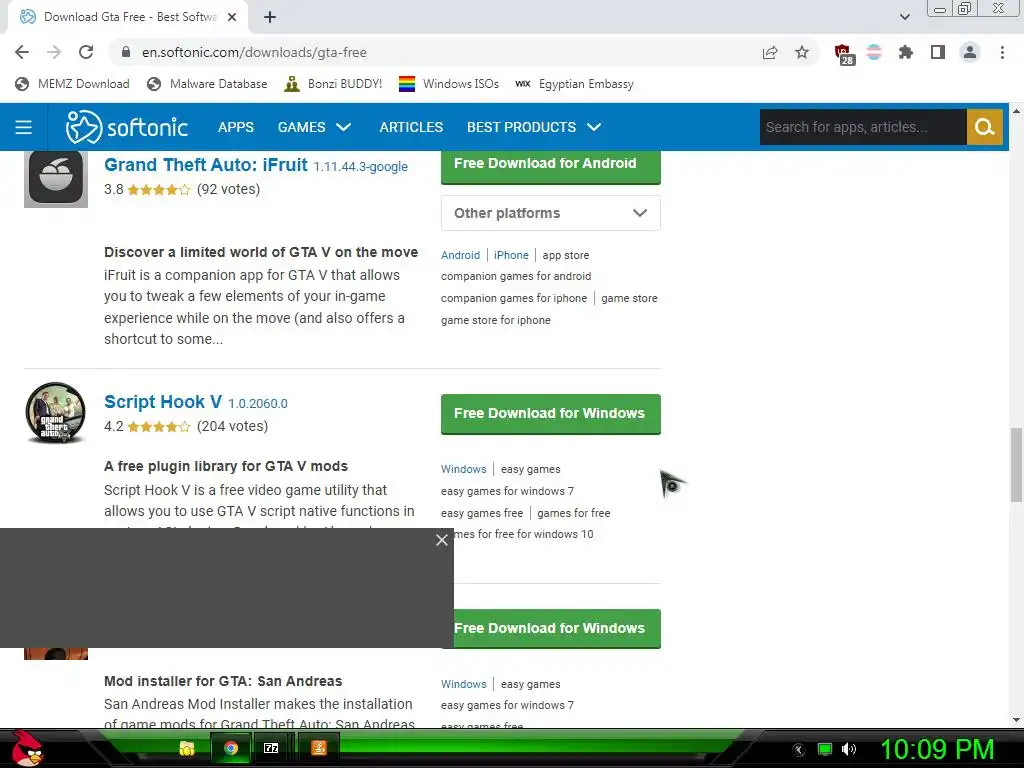1024x768 pixels.
Task: Click companion games for android tag
Action: pyautogui.click(x=516, y=276)
